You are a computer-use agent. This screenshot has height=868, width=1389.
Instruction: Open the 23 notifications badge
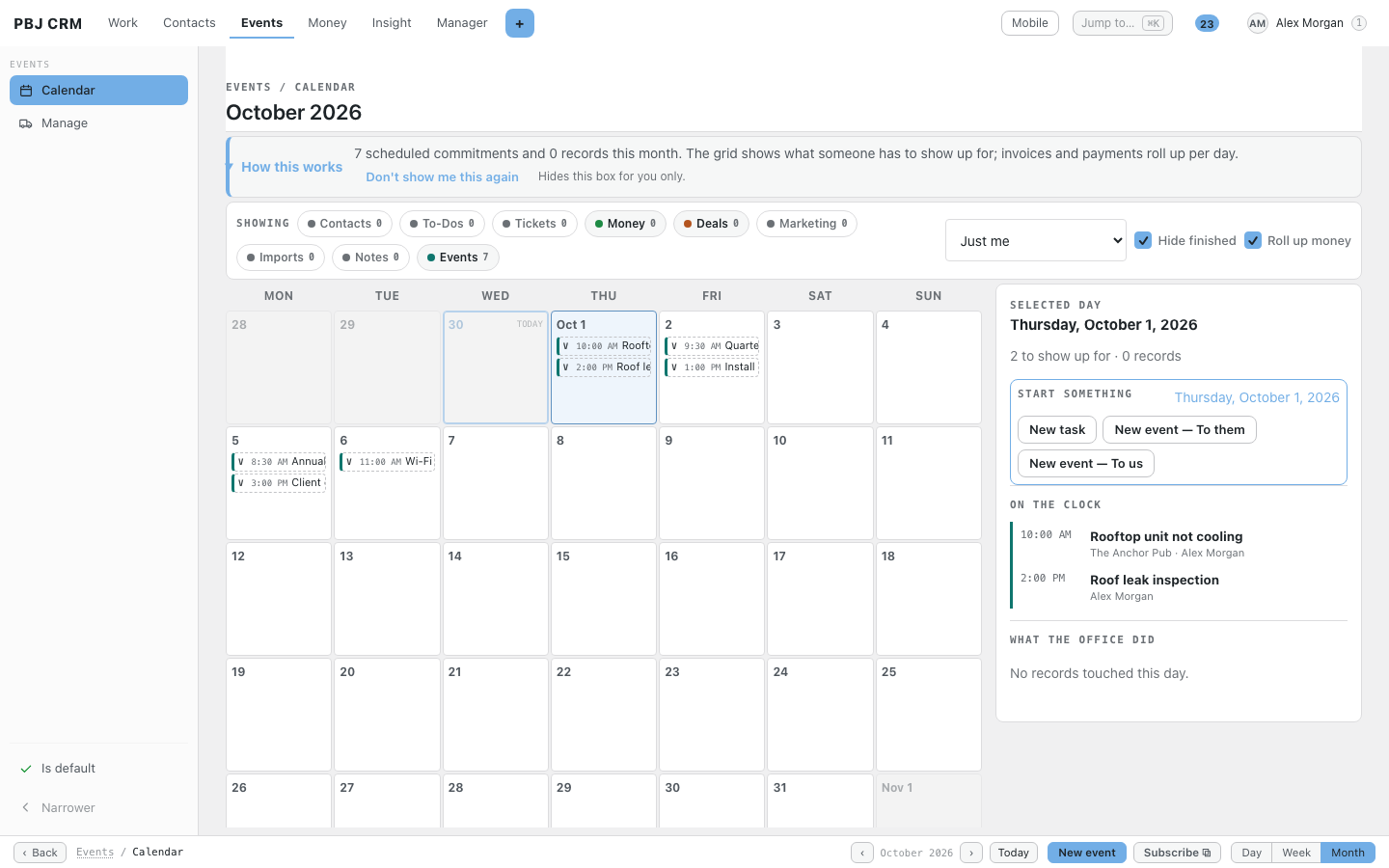tap(1207, 23)
